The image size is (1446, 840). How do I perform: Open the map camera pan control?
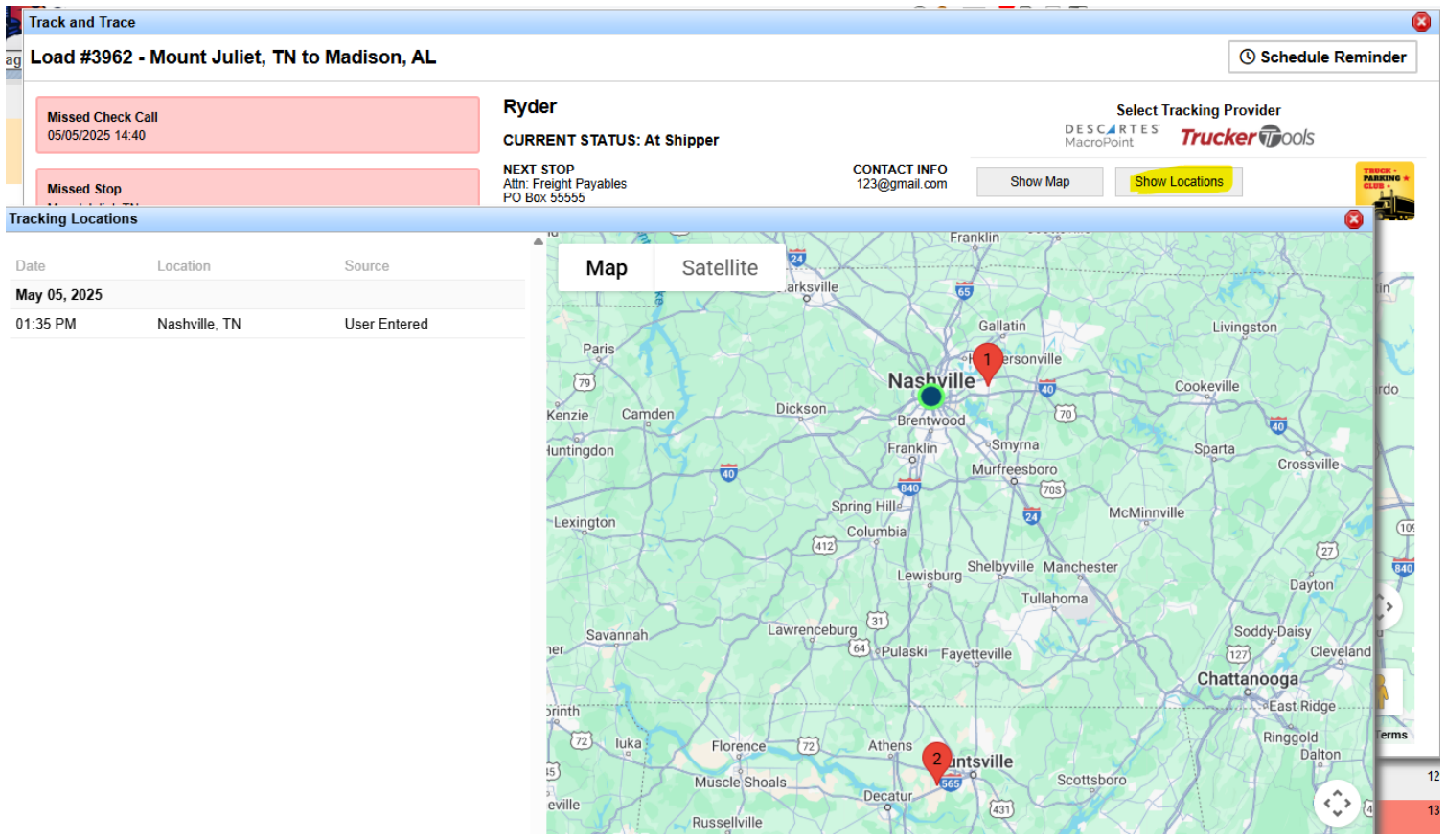tap(1338, 803)
